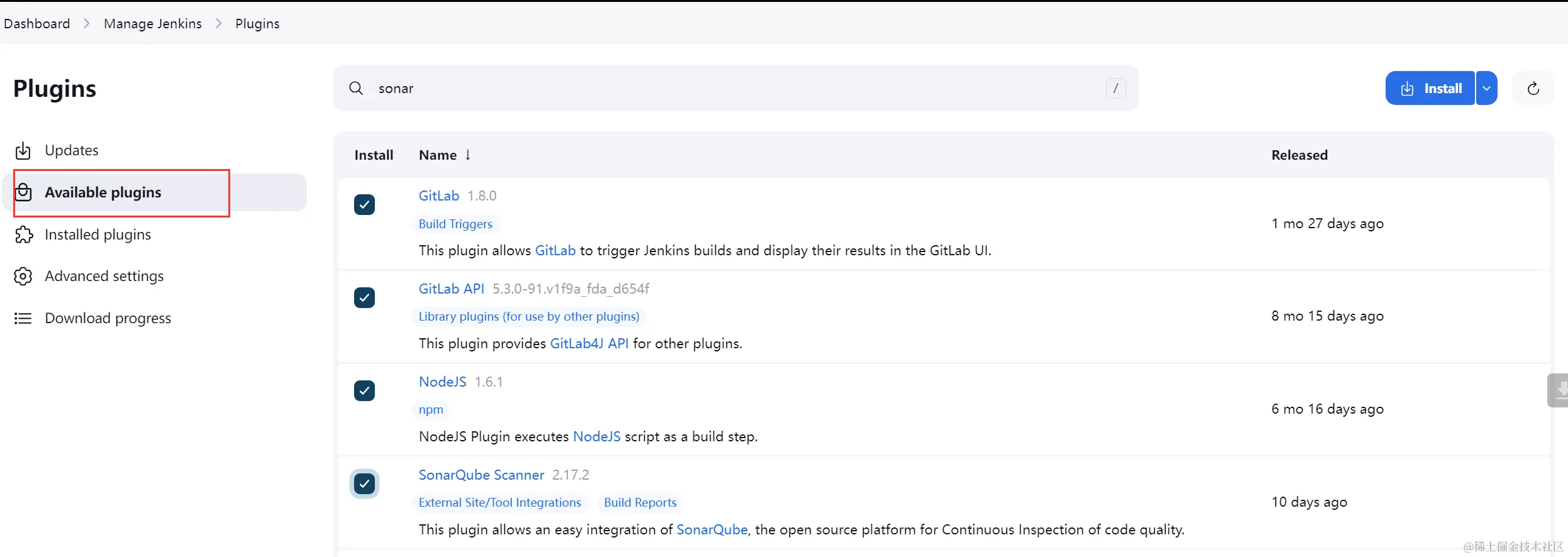1568x557 pixels.
Task: Click the search magnifier icon
Action: (x=356, y=88)
